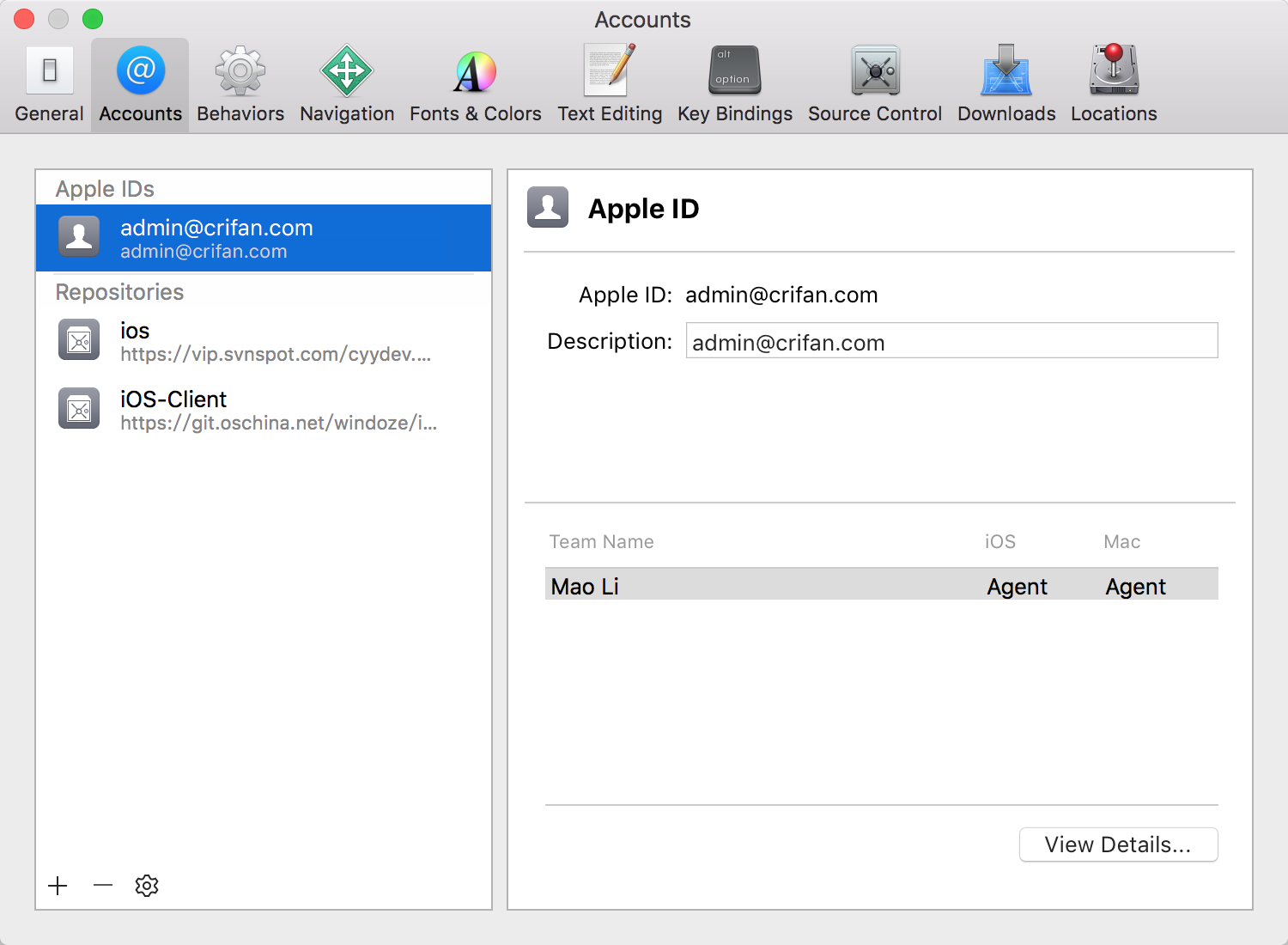
Task: Click the admin@crifan.com account avatar icon
Action: click(79, 237)
